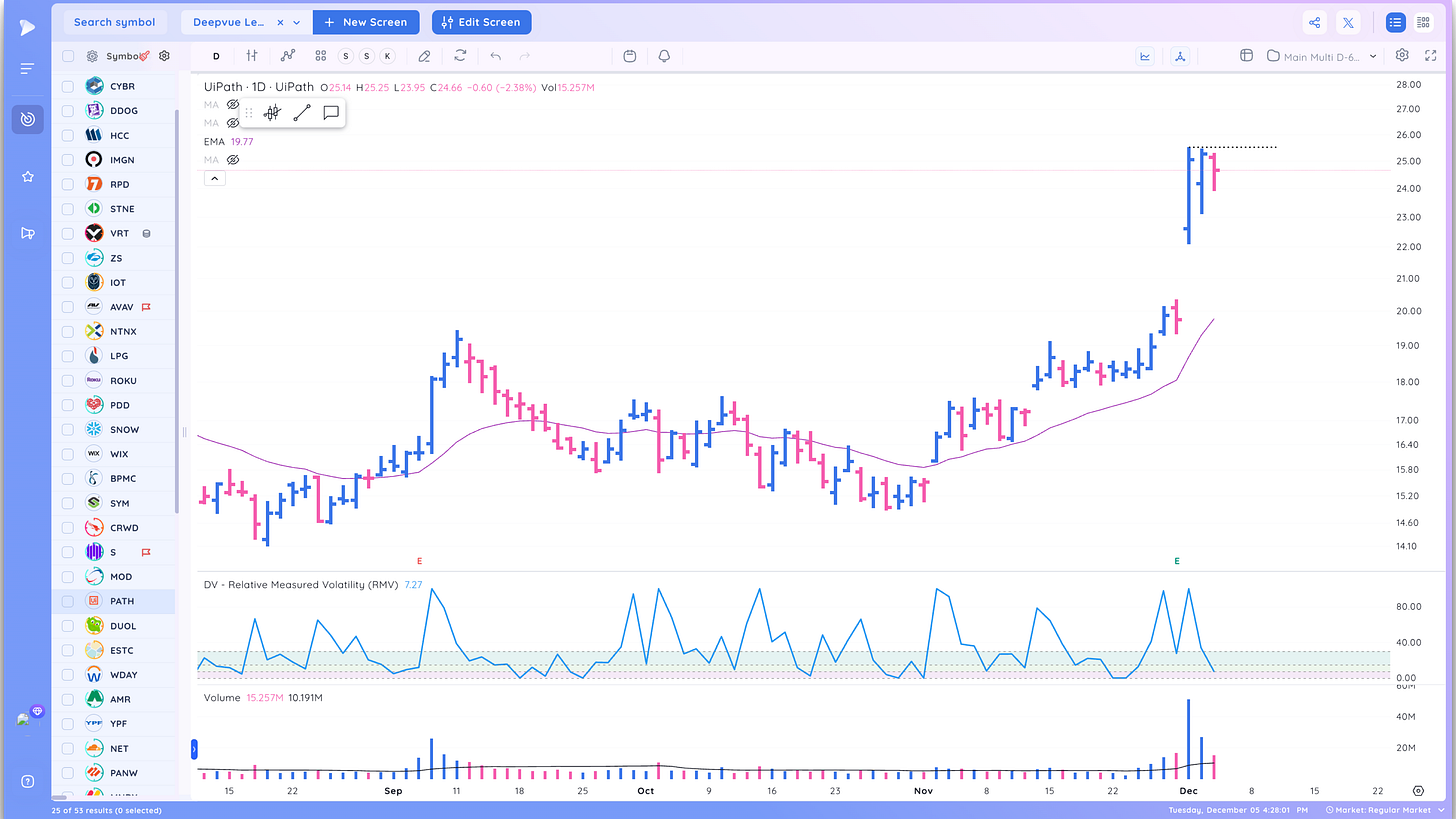
Task: Open the flag lists sidebar icon
Action: pyautogui.click(x=27, y=233)
